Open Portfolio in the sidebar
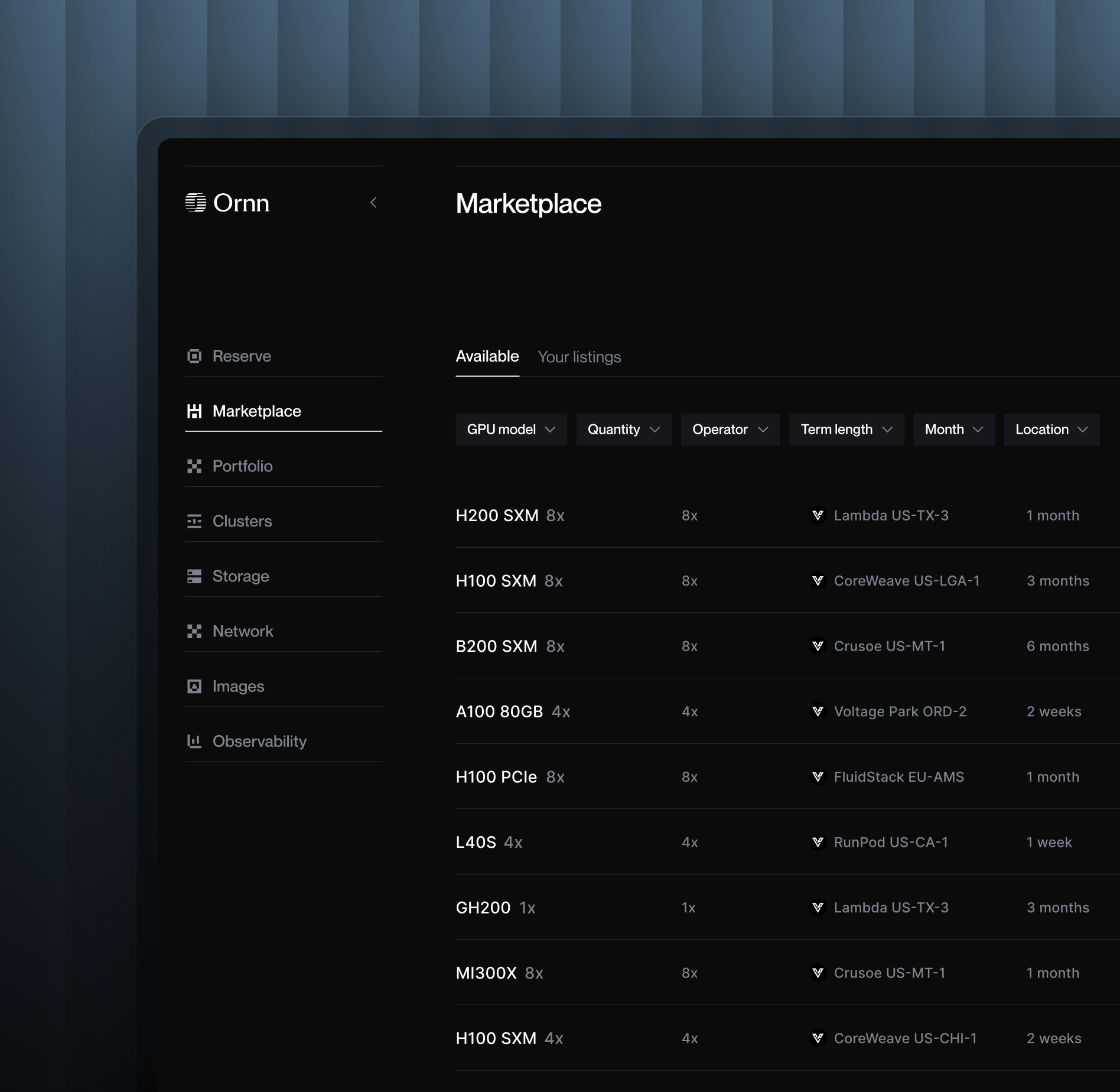 point(284,466)
